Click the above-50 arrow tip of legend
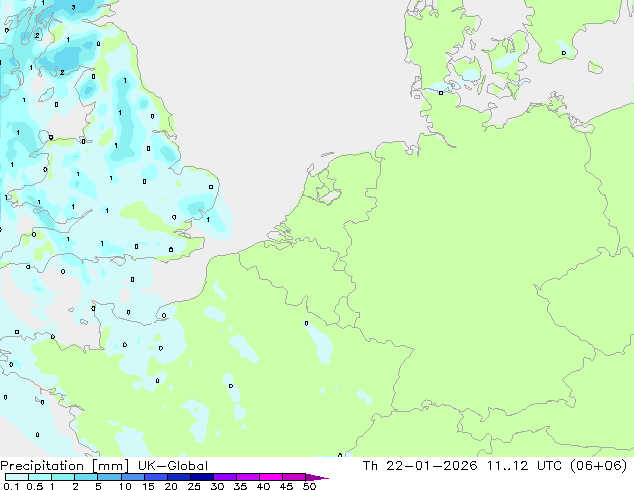Screen dimensions: 634x490 click(x=317, y=477)
